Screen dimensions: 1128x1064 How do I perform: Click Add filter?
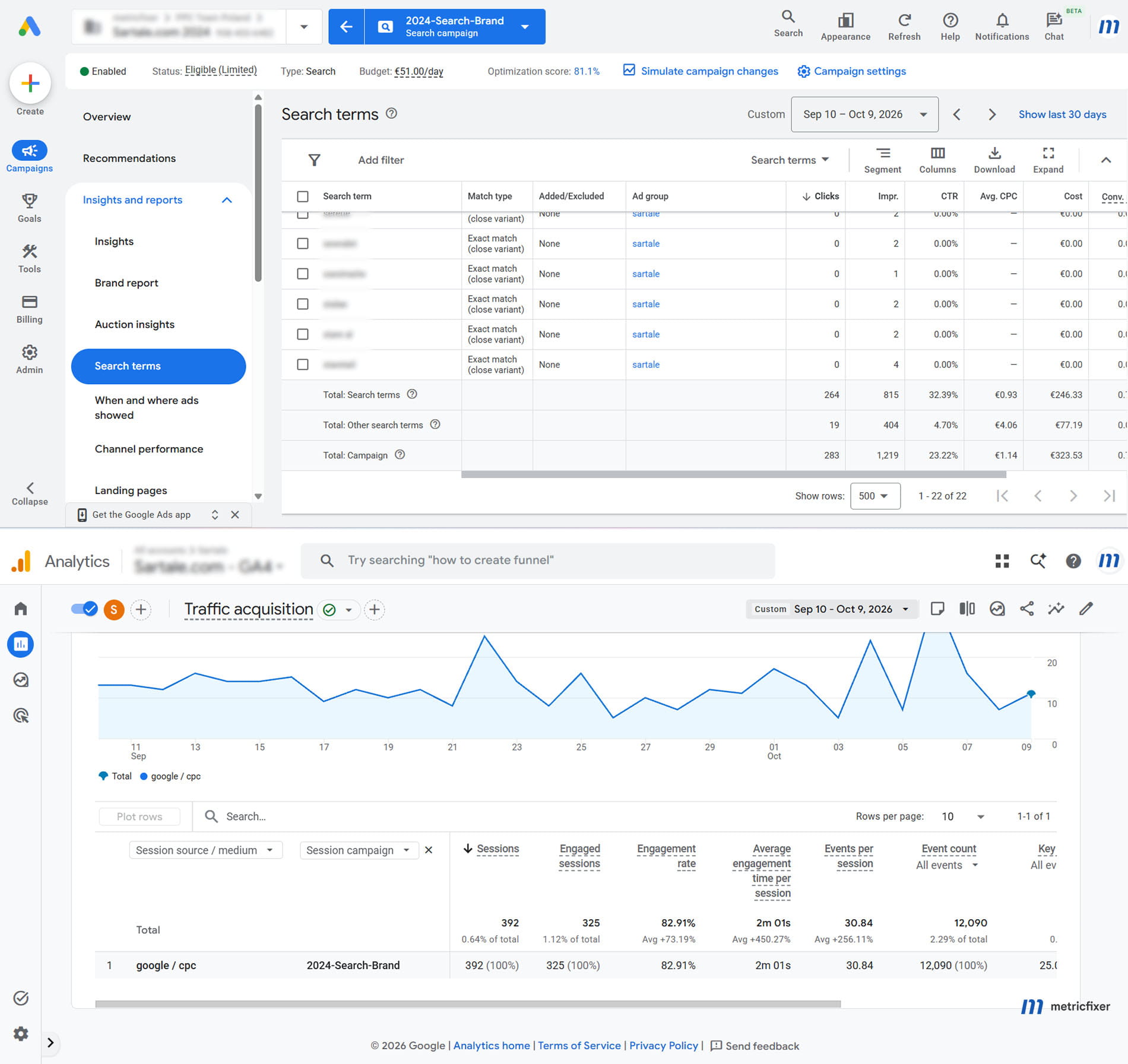pos(381,160)
